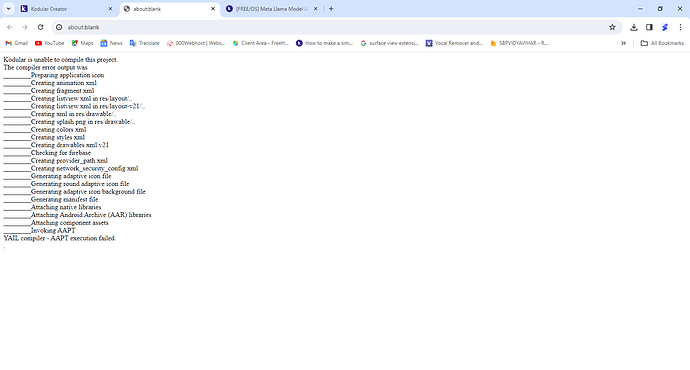The height and width of the screenshot is (370, 690).
Task: Open the How to make a sim... bookmark
Action: coord(324,43)
